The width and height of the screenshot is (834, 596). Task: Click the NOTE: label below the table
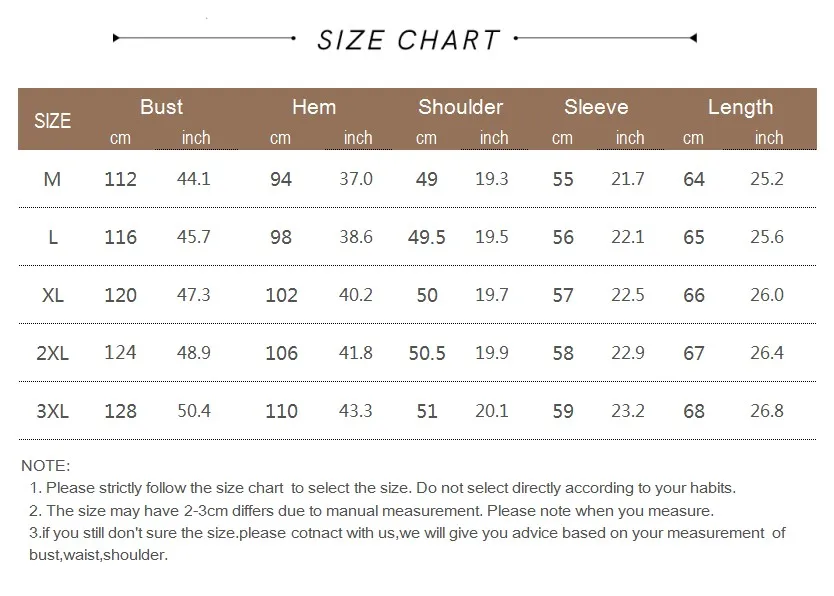pos(45,466)
